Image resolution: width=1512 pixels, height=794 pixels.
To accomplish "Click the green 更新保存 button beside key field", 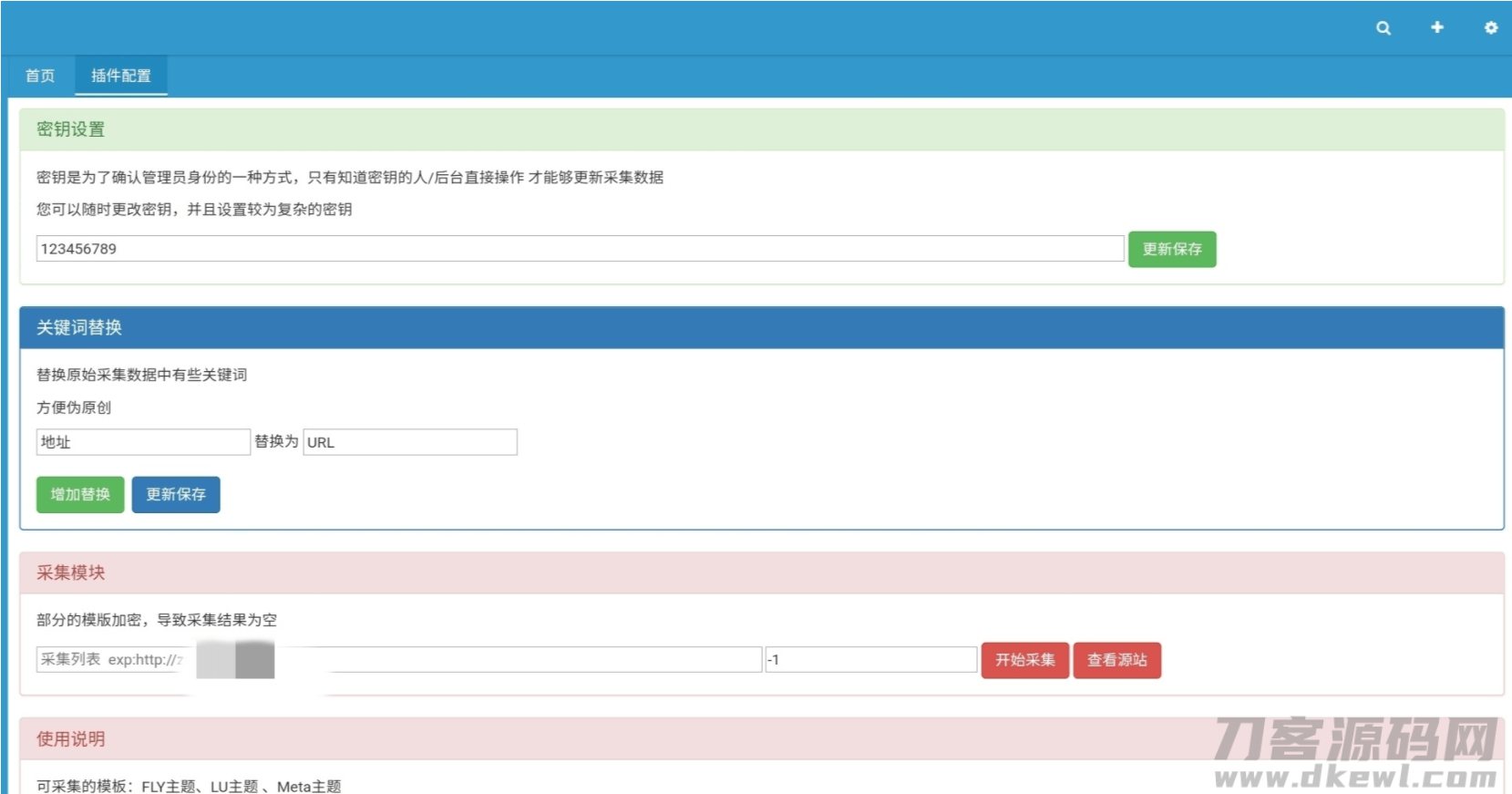I will (1172, 249).
